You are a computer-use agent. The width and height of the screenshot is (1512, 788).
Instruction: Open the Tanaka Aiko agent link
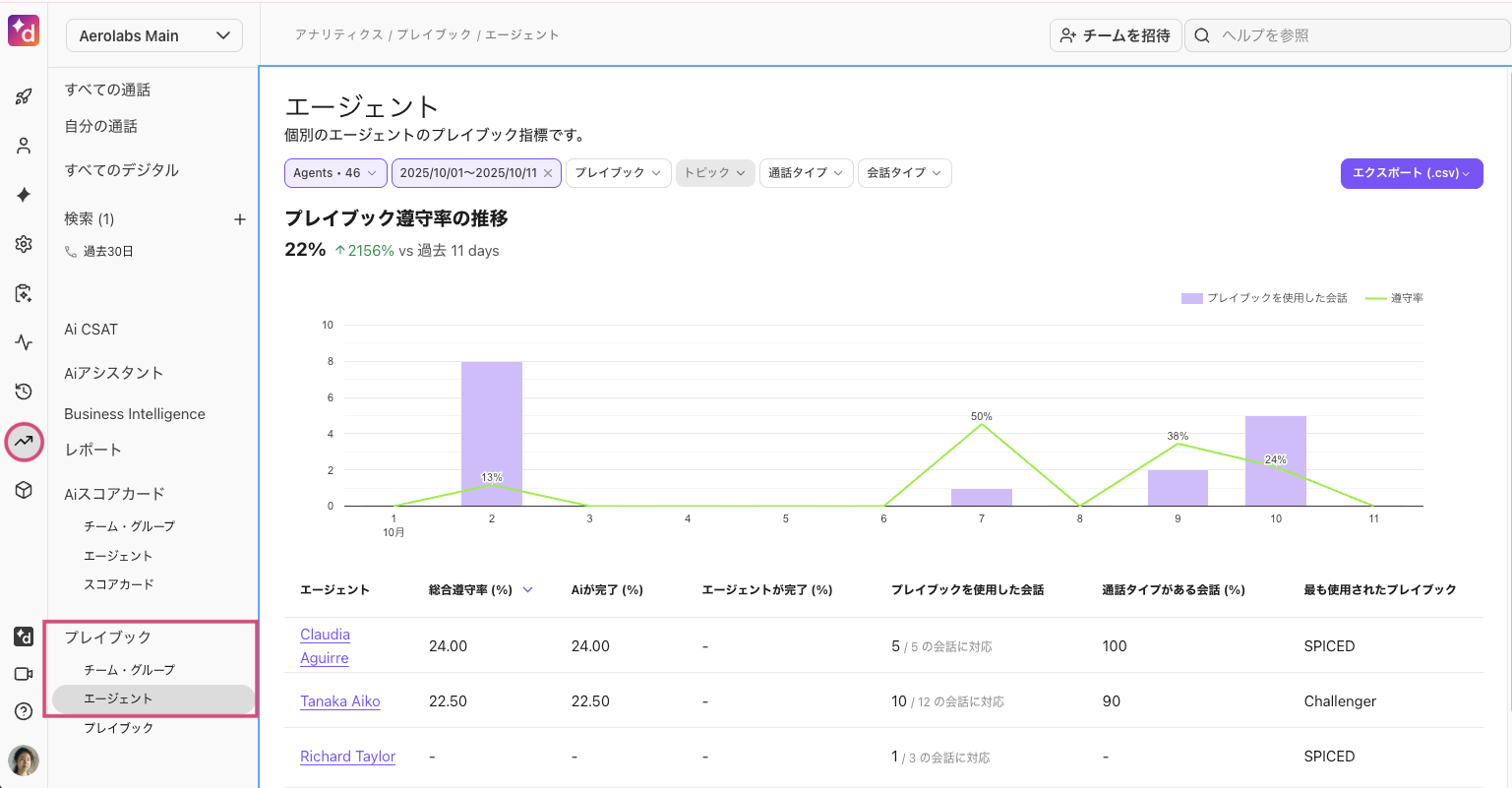click(x=339, y=701)
